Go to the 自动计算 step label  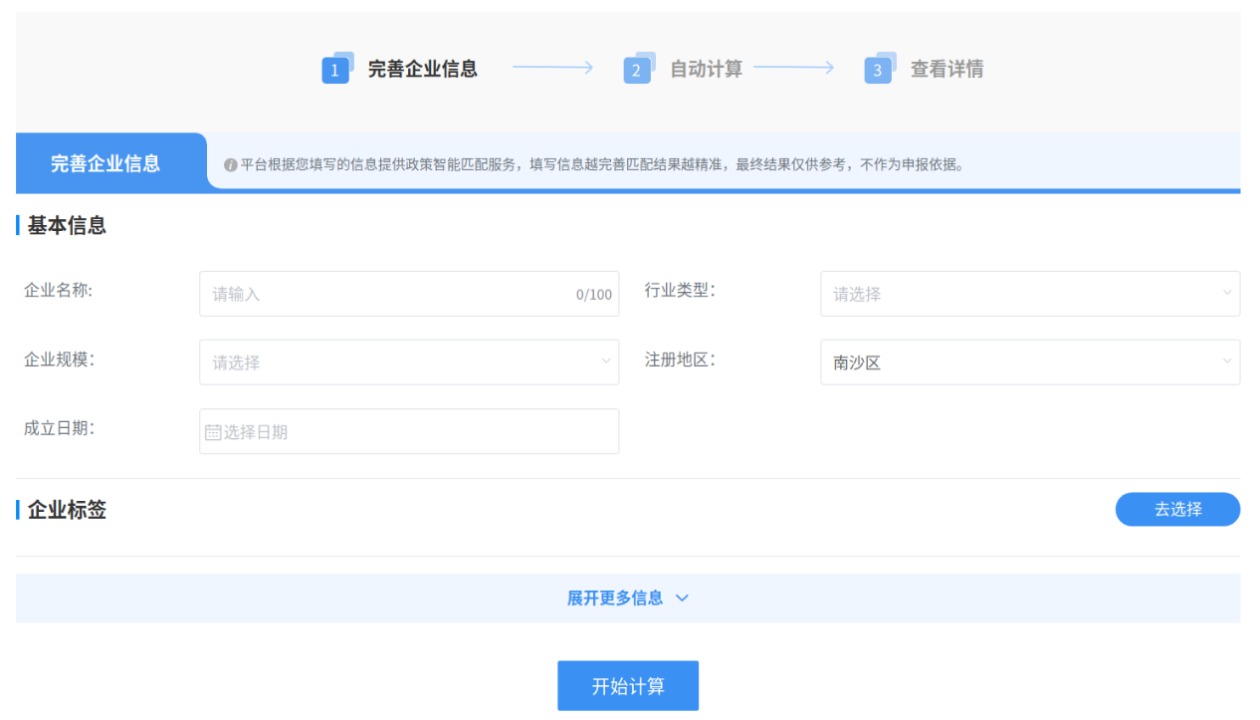pyautogui.click(x=706, y=69)
